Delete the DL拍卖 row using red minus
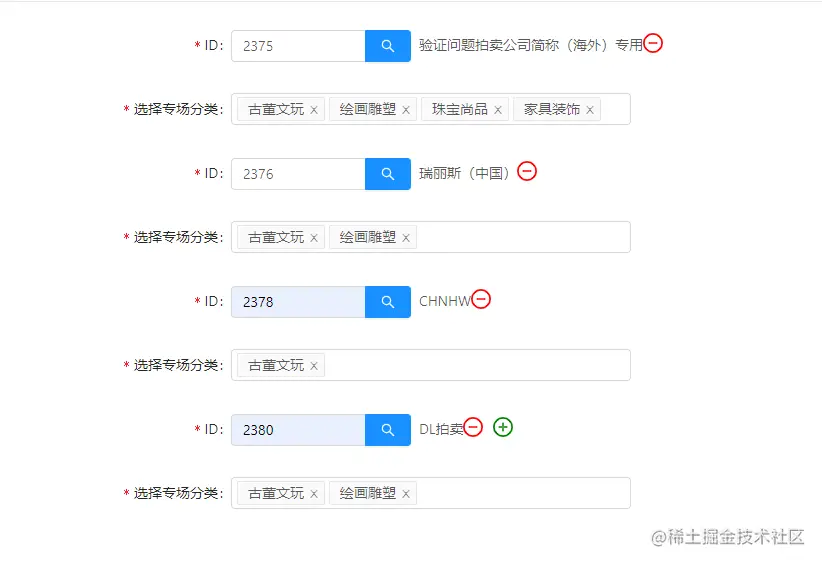Screen dimensions: 822x564 (473, 427)
